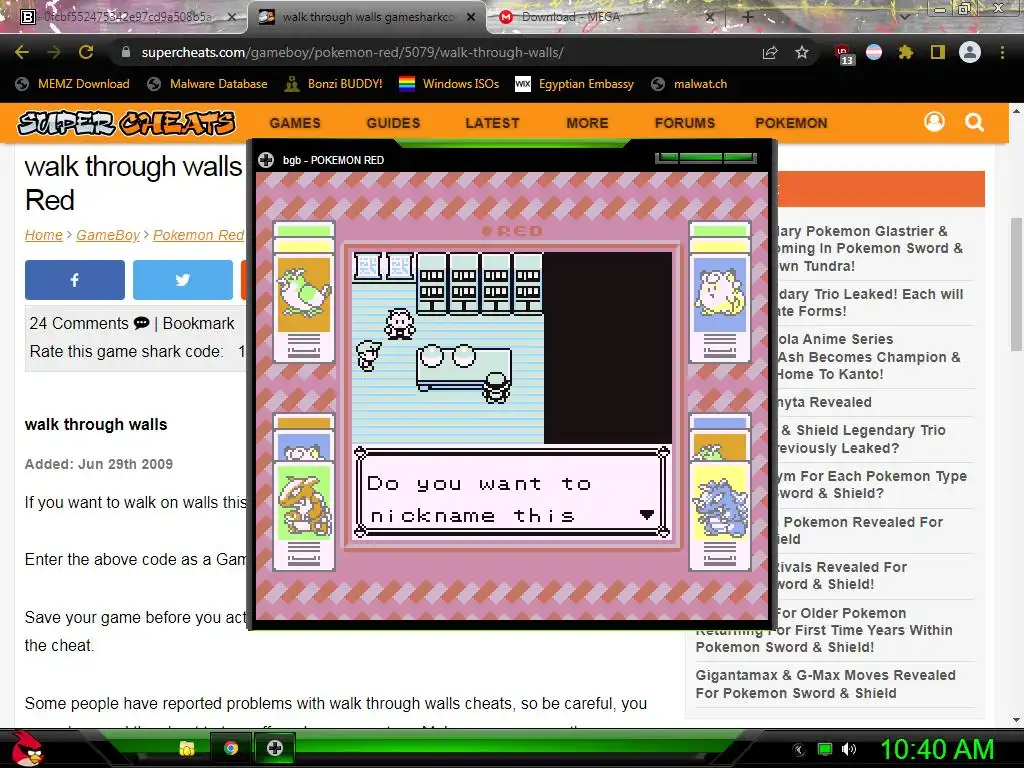Click the tray chevron icon left of the monitor

tap(799, 750)
